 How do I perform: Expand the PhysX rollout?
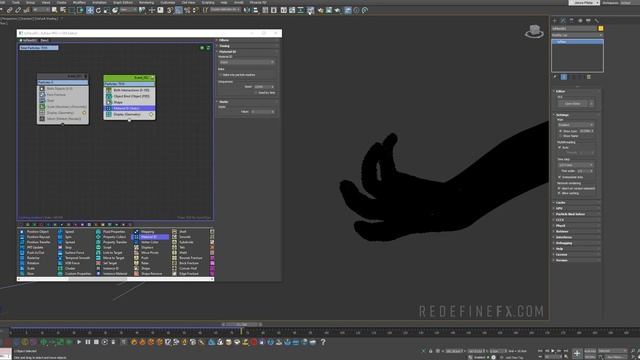tap(576, 226)
